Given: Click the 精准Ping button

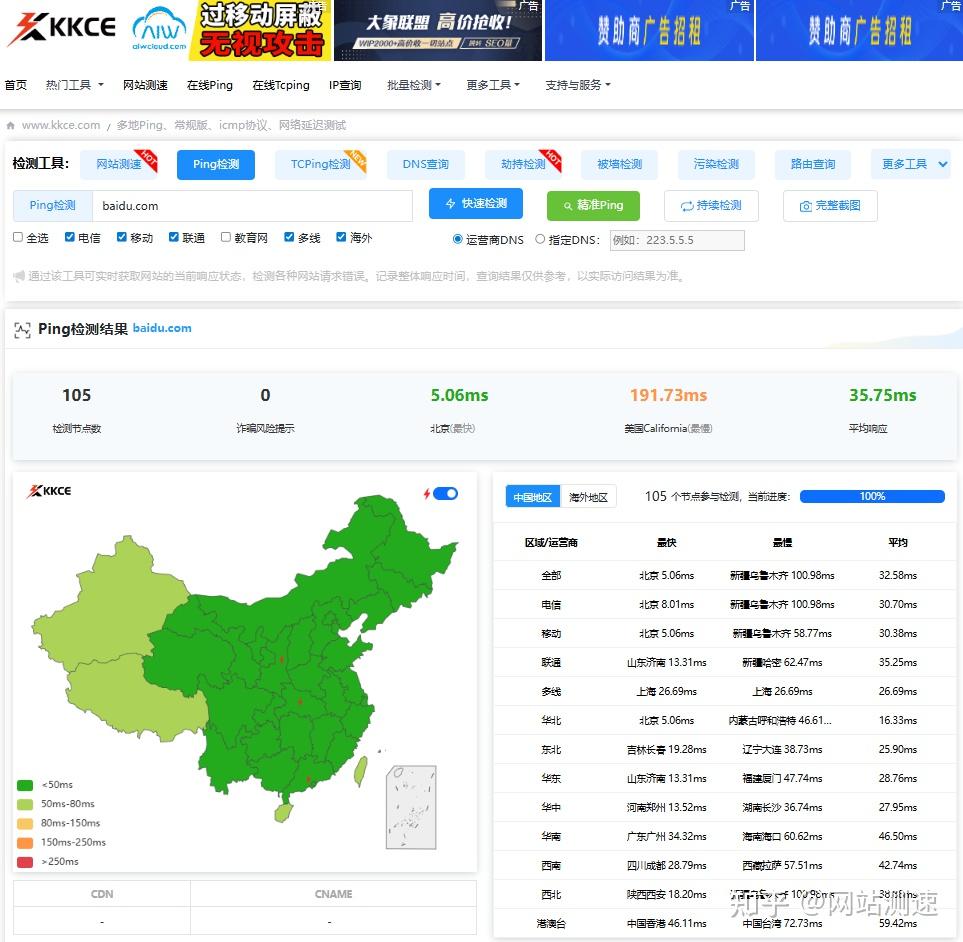Looking at the screenshot, I should point(593,204).
